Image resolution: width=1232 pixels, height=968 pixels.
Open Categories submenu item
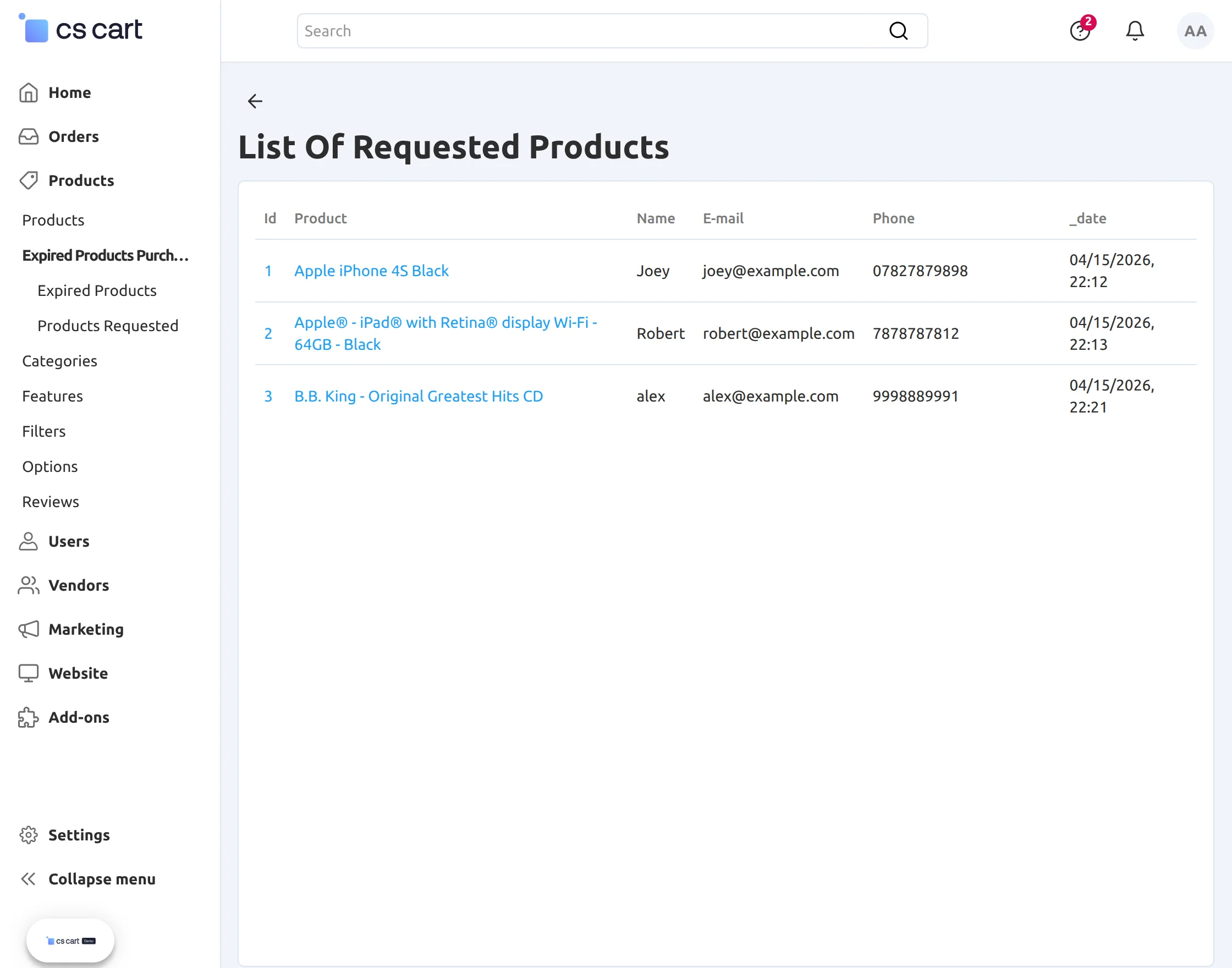(59, 361)
